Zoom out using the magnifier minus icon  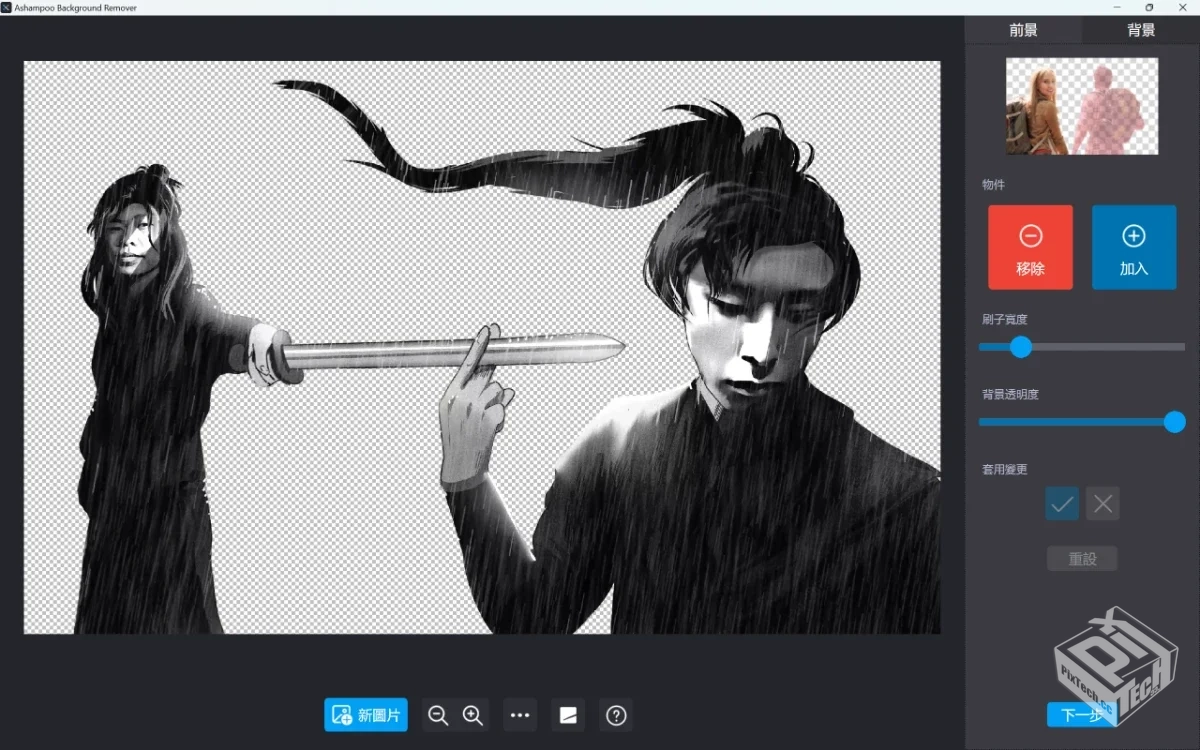(x=437, y=715)
